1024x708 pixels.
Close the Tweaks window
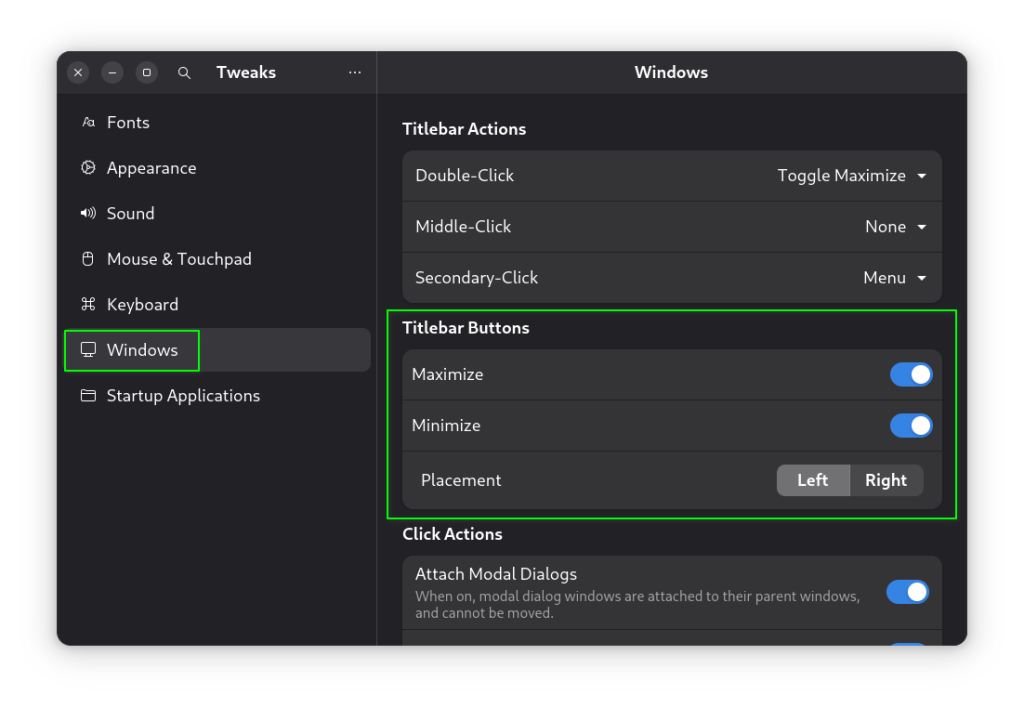(79, 73)
